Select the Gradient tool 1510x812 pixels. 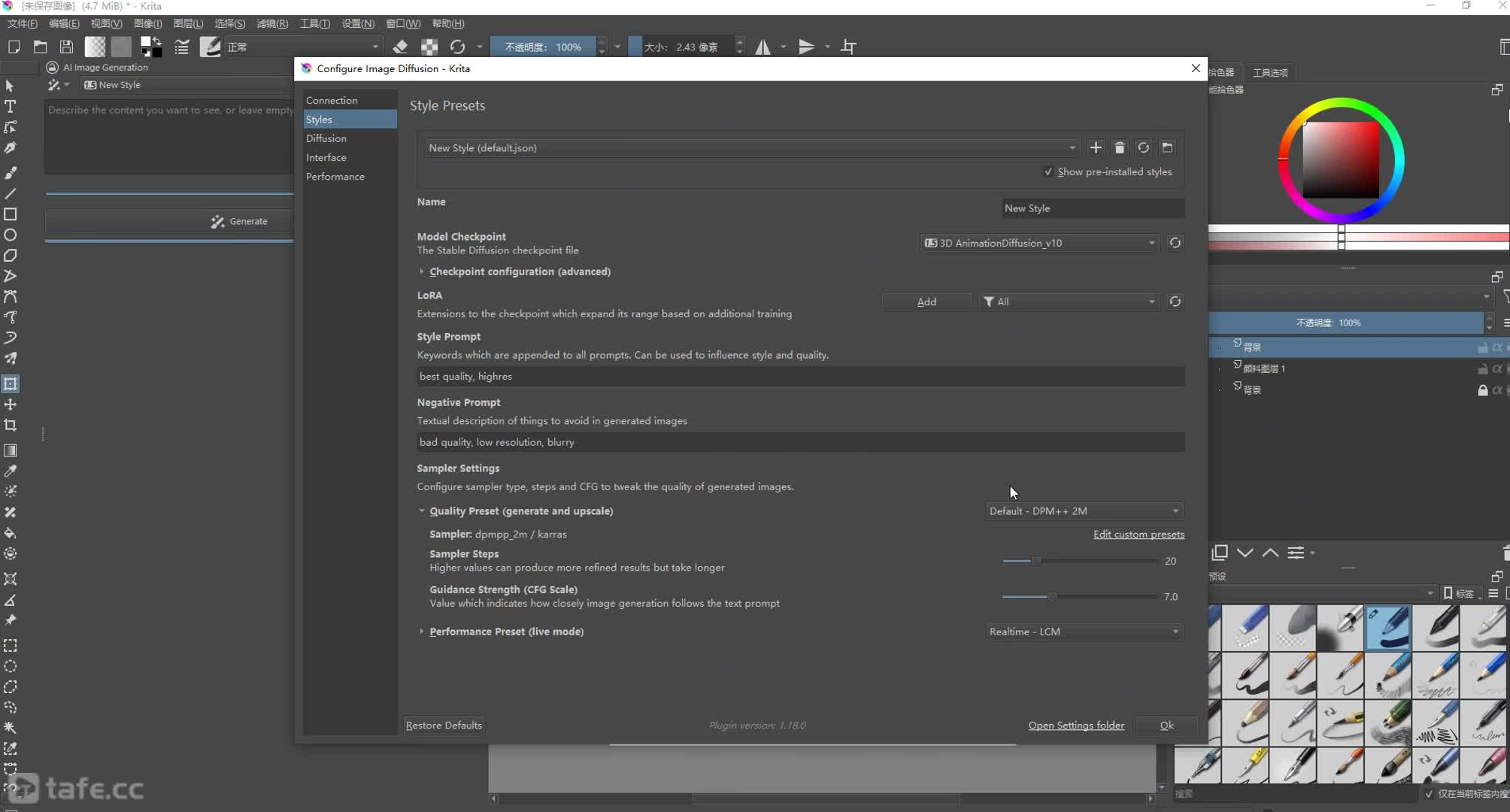click(x=11, y=450)
